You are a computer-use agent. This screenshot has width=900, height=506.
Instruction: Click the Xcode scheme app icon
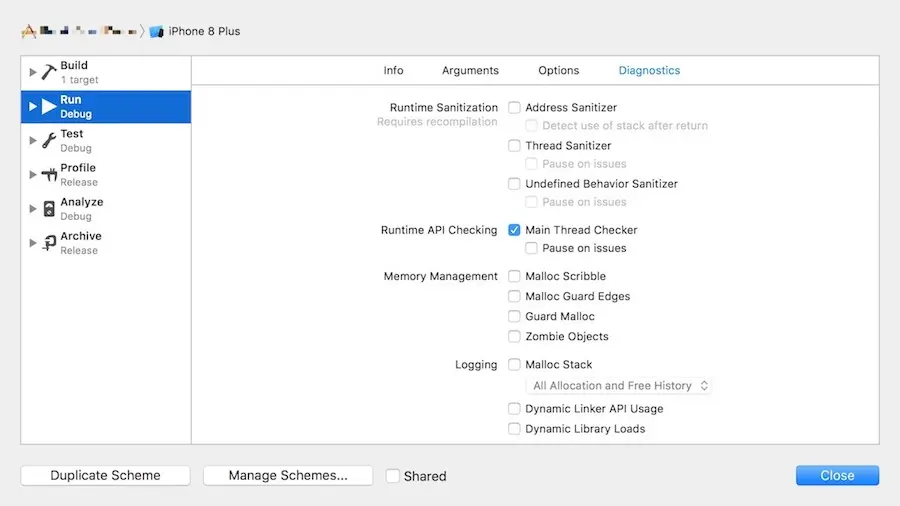point(28,31)
